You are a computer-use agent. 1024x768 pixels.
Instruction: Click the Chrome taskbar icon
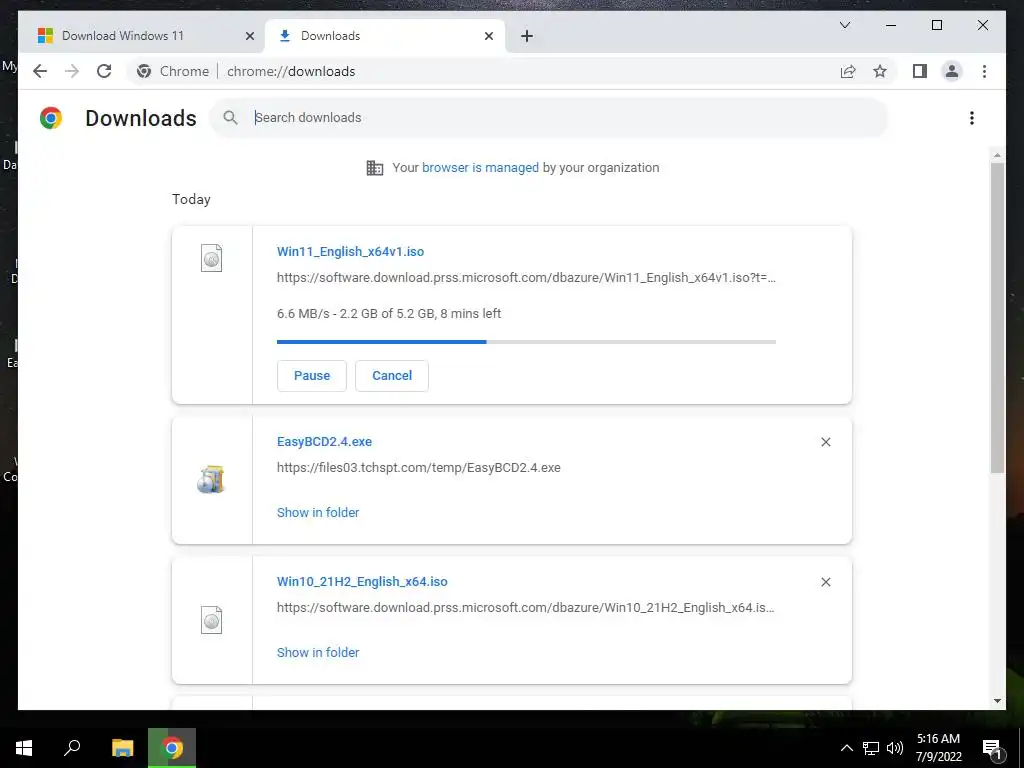click(172, 748)
